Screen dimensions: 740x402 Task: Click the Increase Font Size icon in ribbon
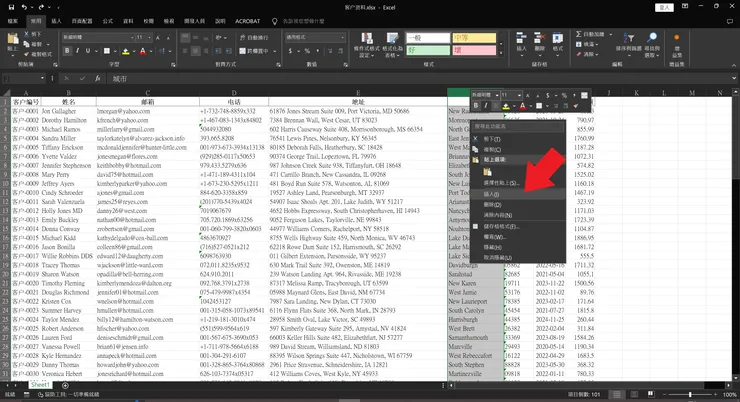[x=158, y=38]
